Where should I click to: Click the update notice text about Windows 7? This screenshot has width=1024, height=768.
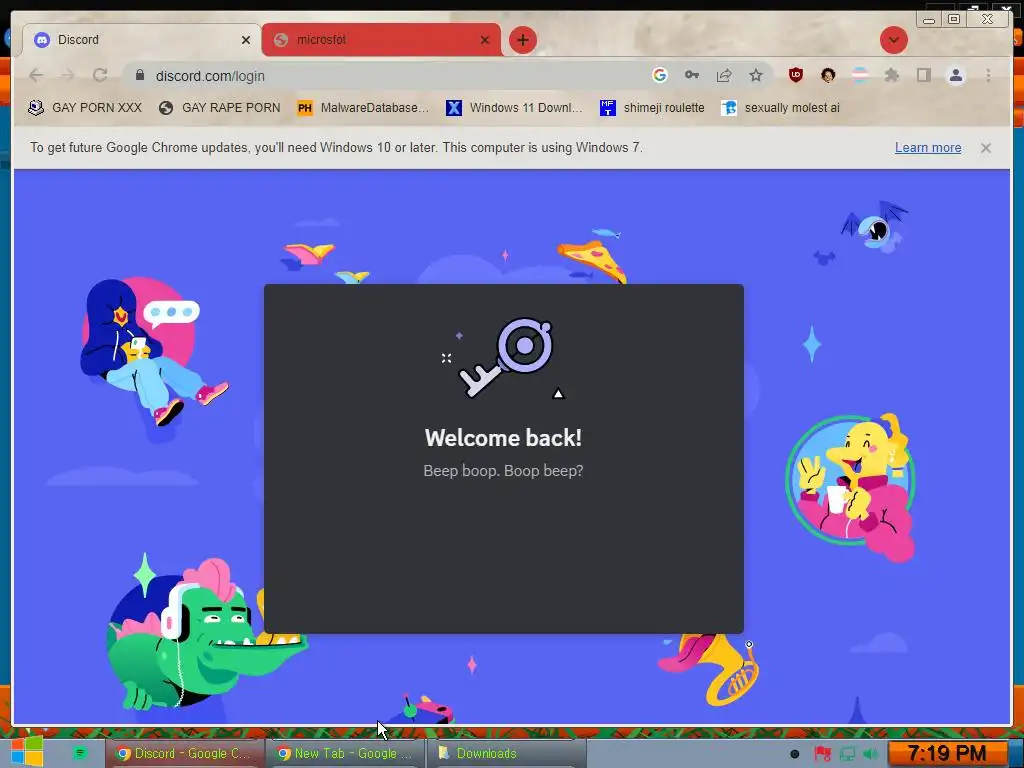pos(336,148)
